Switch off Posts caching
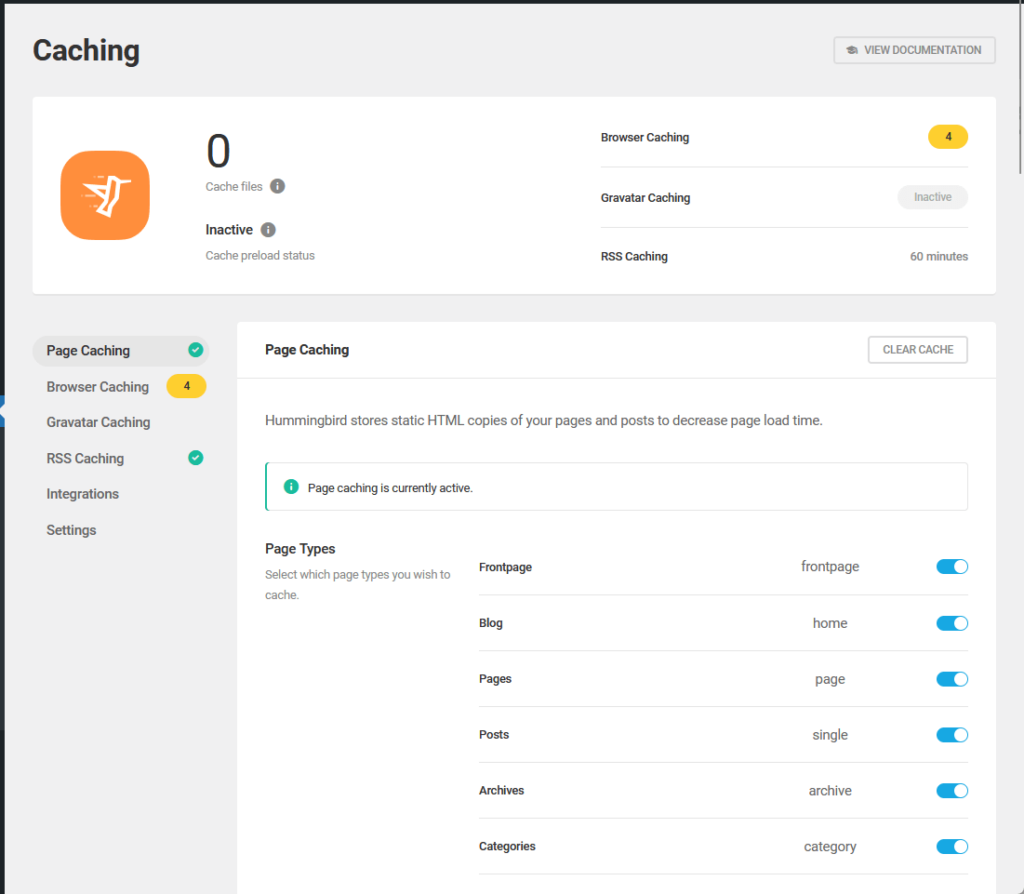The image size is (1024, 894). tap(952, 735)
